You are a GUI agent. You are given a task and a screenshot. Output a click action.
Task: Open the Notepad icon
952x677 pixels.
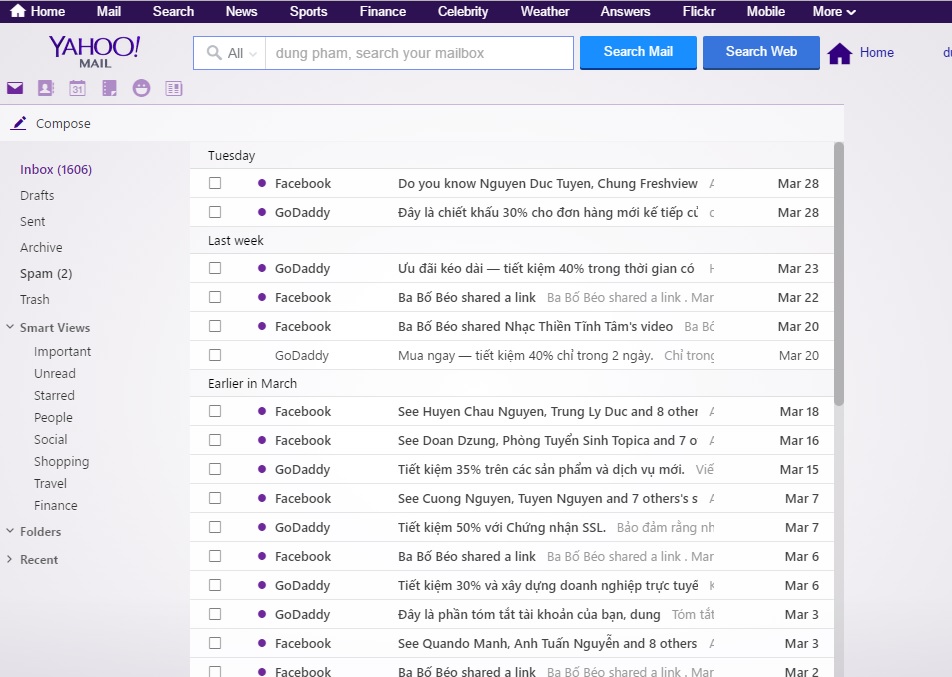(x=109, y=89)
